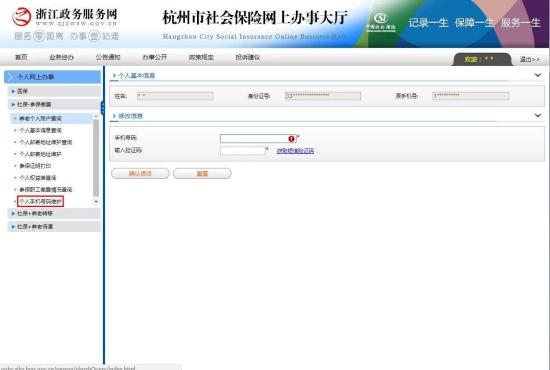Click the 修改信息 section title arrow
Screen dimensions: 550x370
click(x=114, y=116)
